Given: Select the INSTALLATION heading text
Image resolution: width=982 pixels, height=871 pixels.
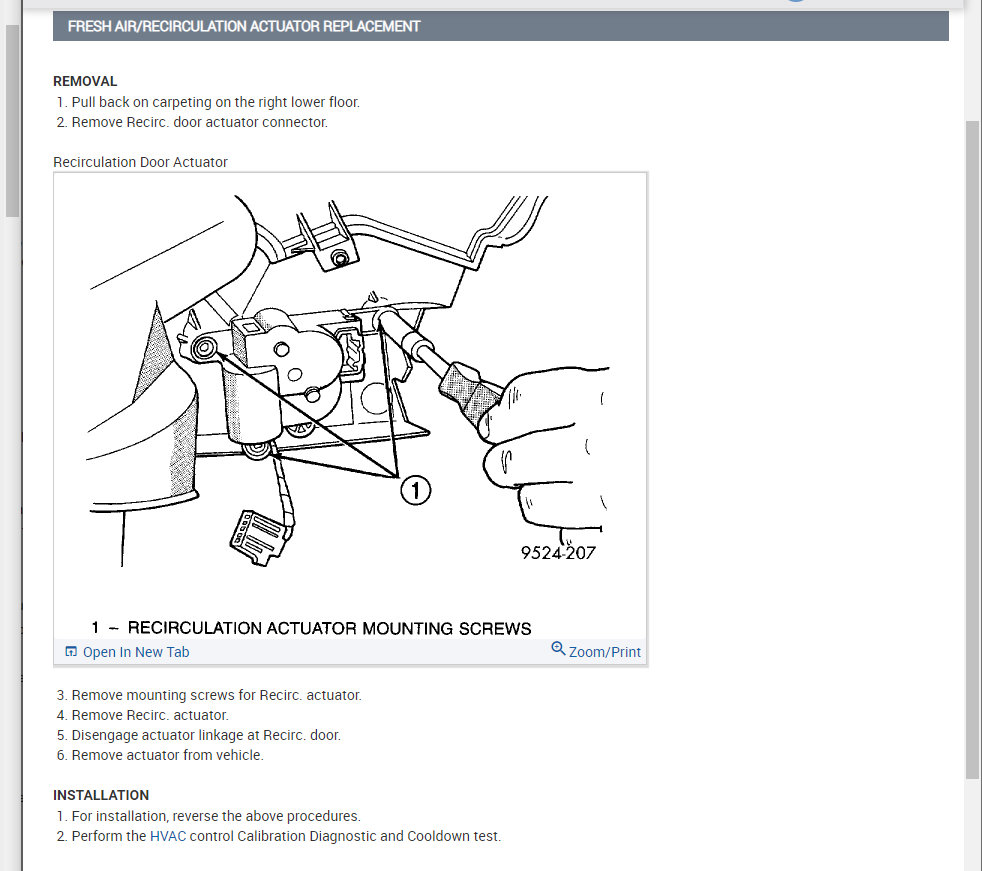Looking at the screenshot, I should 101,795.
